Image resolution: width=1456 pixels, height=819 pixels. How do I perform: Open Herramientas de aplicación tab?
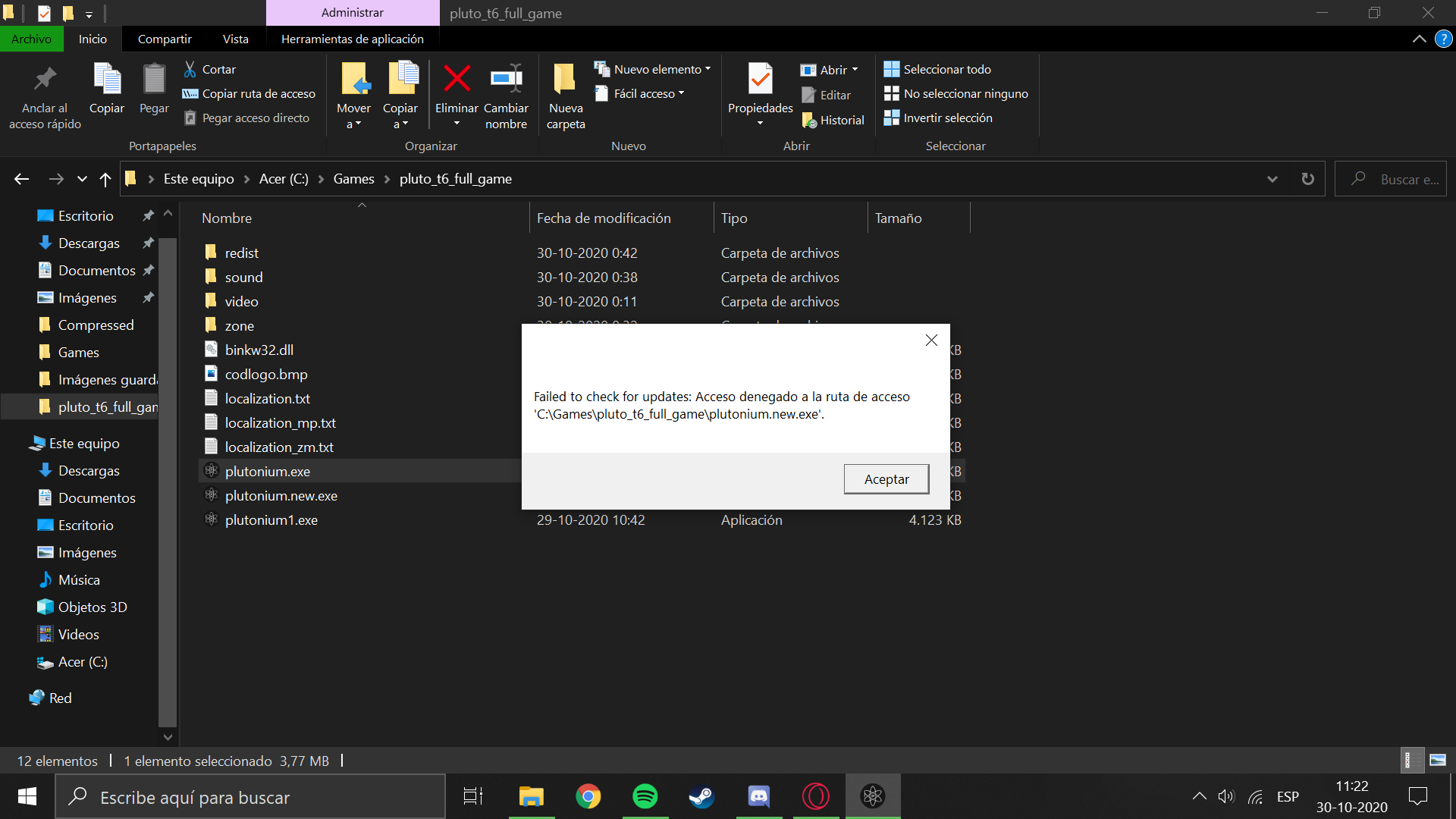pos(352,39)
